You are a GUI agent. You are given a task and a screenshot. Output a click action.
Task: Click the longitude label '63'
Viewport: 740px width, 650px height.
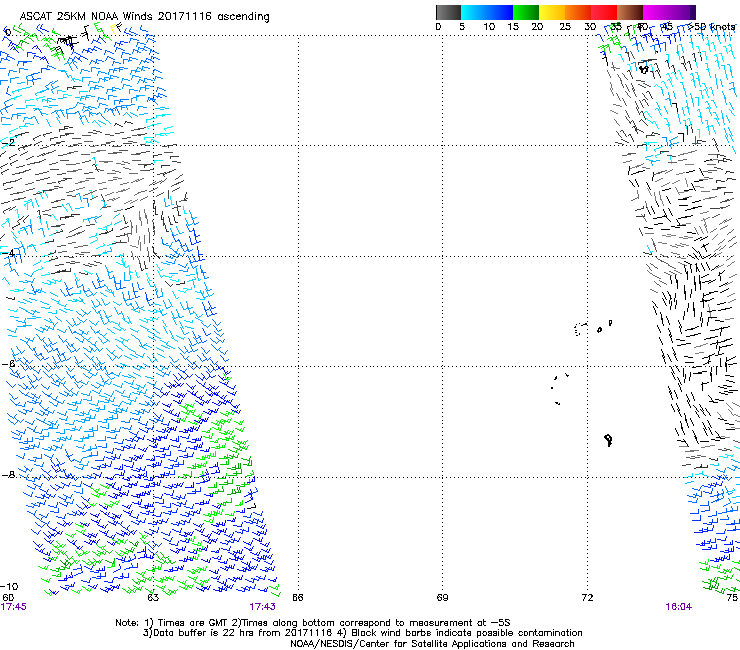153,597
